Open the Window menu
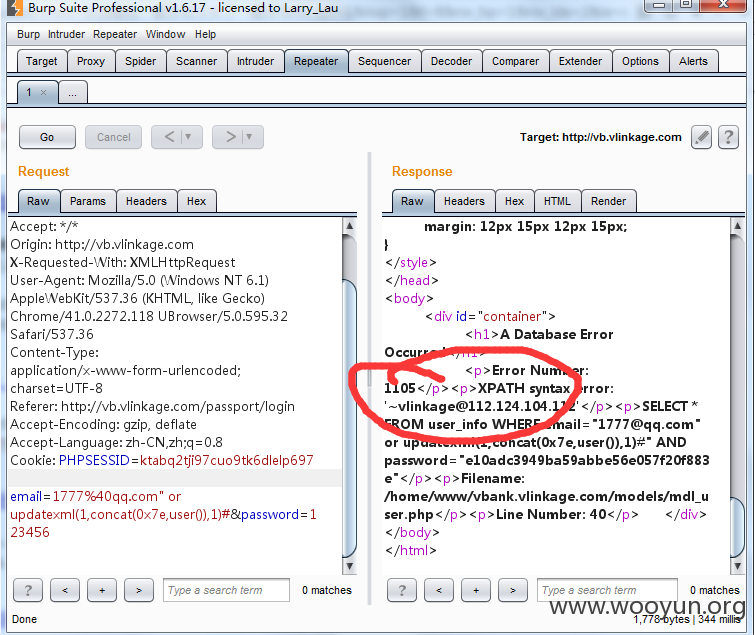 coord(166,34)
